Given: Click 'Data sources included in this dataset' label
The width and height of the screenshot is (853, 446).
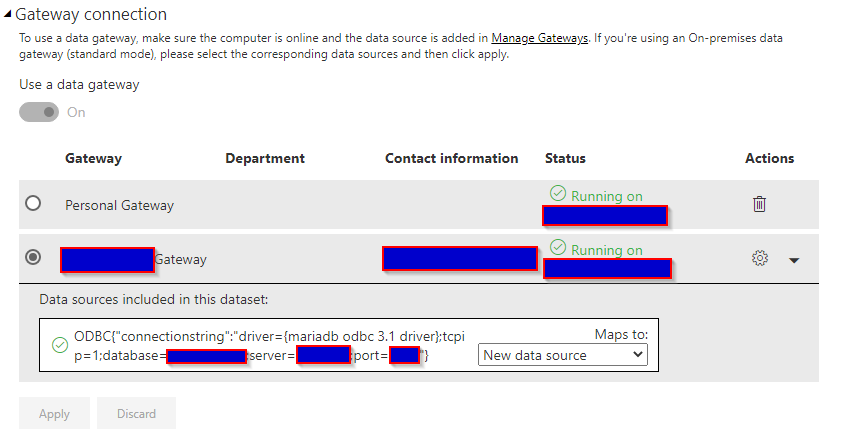Looking at the screenshot, I should tap(153, 300).
